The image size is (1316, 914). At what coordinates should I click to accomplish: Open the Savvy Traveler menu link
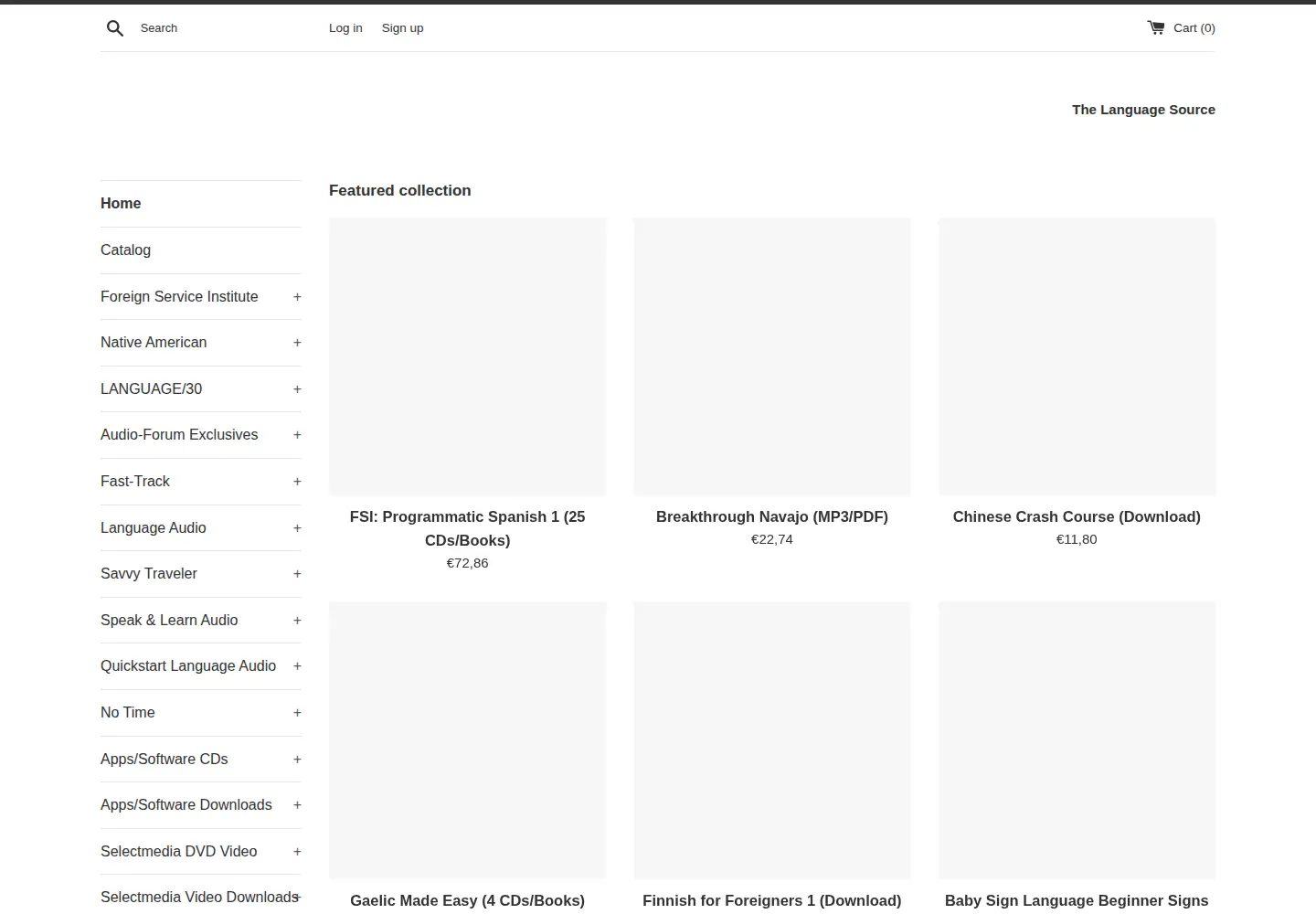coord(149,574)
